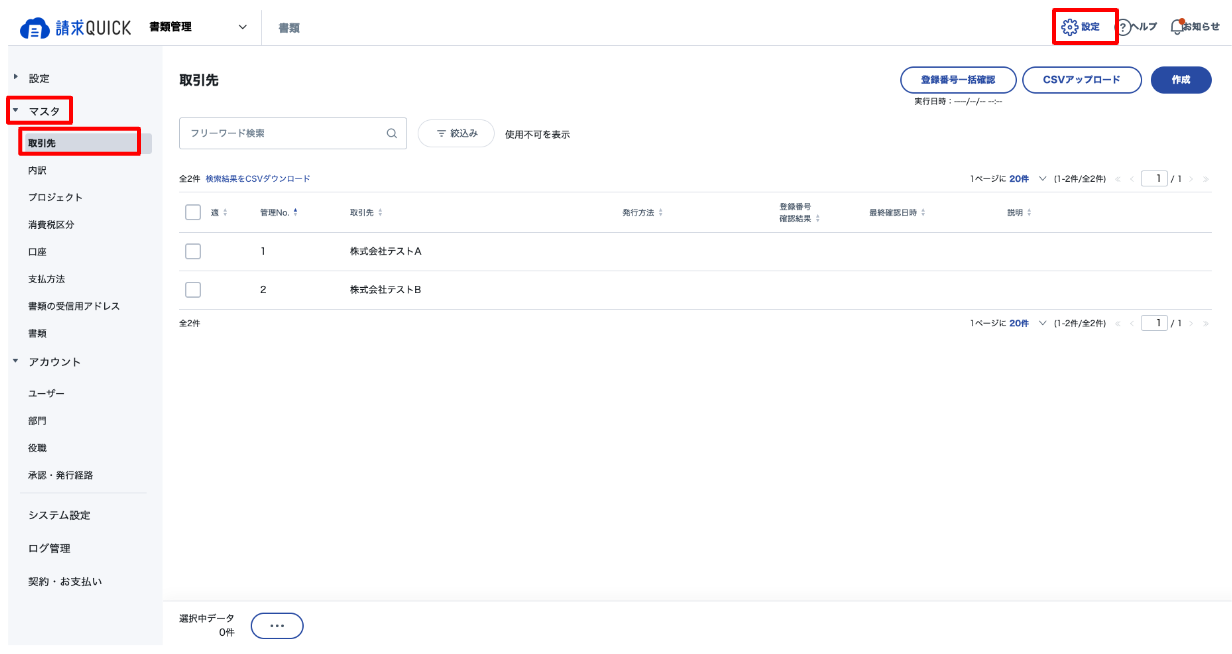Click the 請求QUICK logo icon
1232x654 pixels.
tap(35, 28)
